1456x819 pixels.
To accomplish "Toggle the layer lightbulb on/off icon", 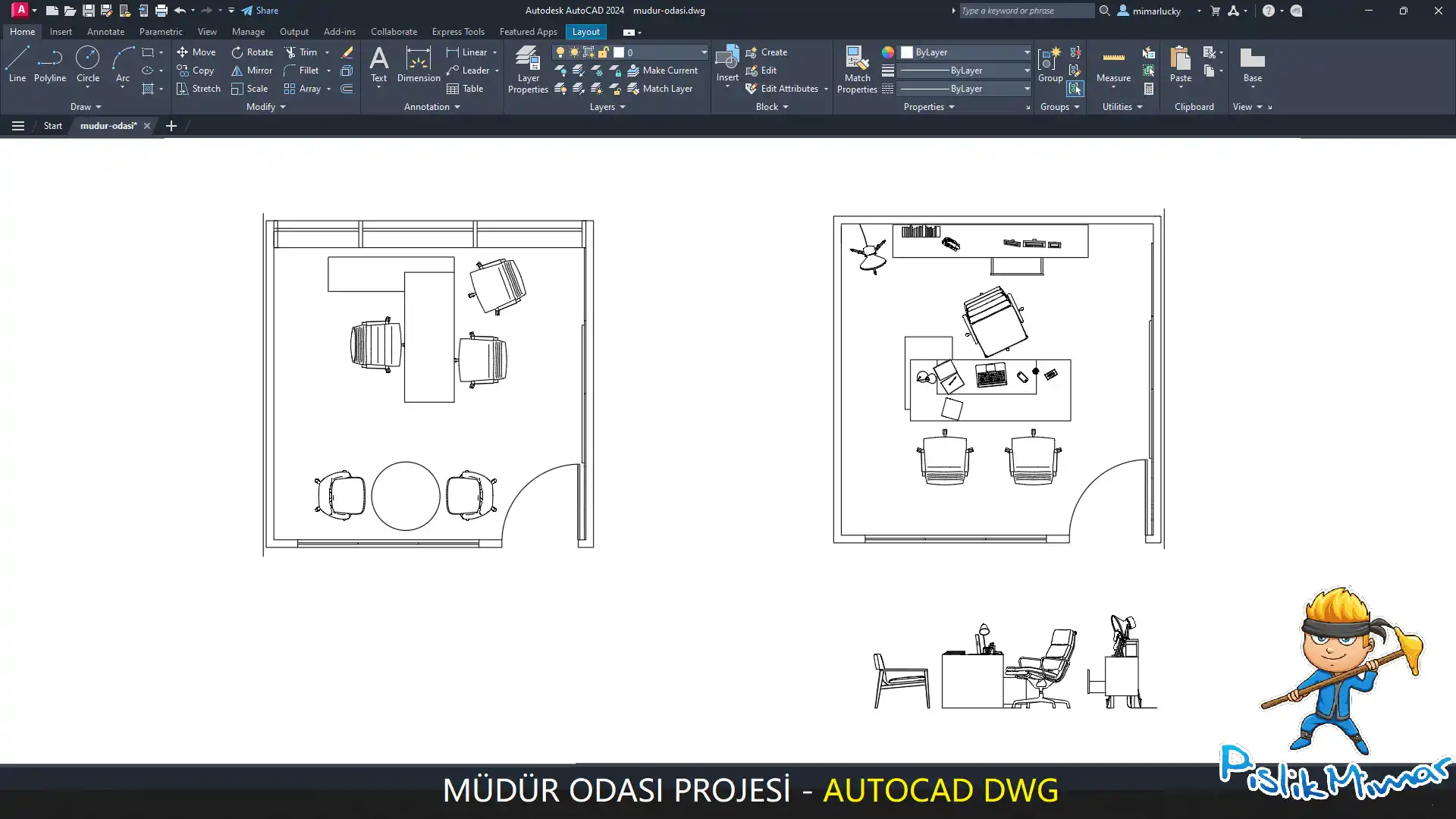I will coord(560,52).
